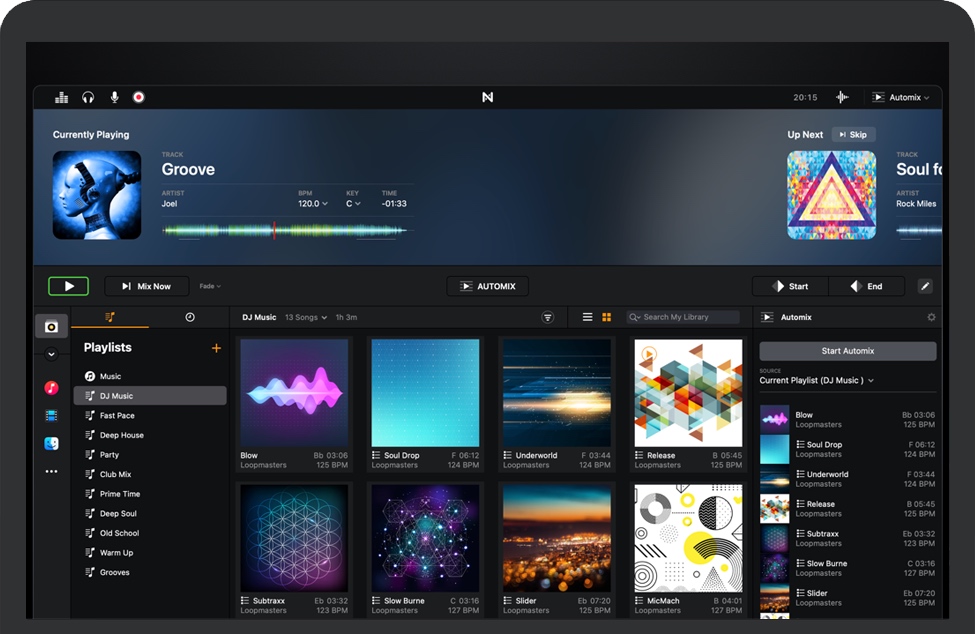Select the Subtraxx tile in grid

point(294,550)
